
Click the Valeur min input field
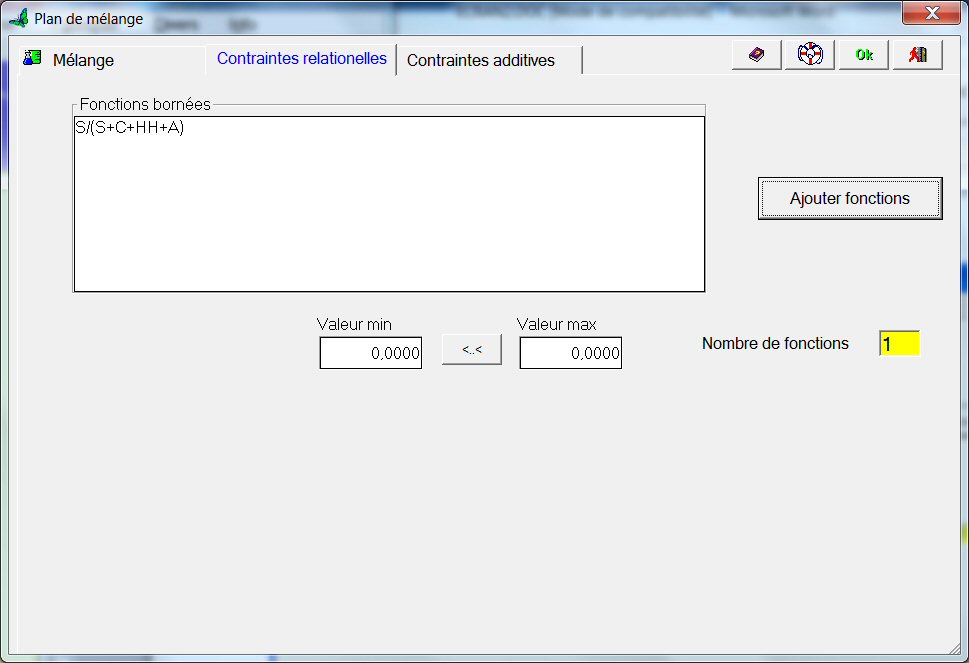tap(371, 353)
